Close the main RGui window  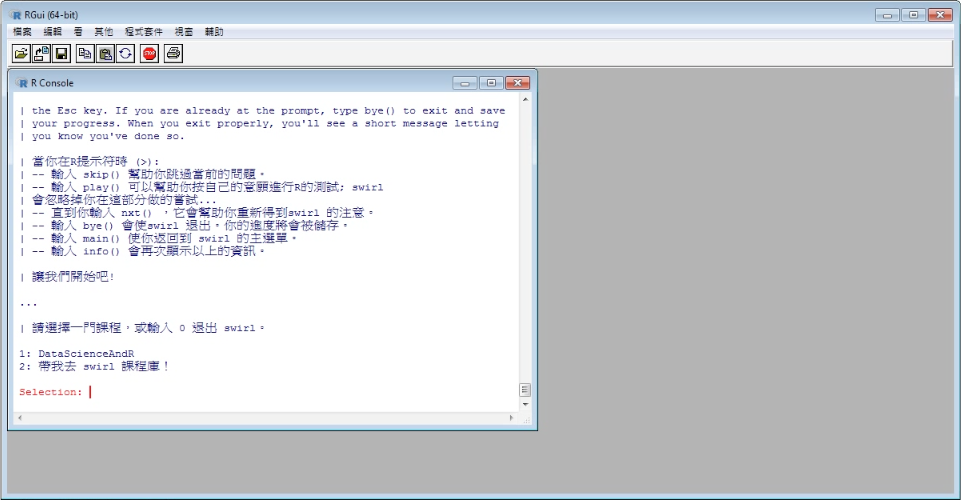(x=940, y=15)
